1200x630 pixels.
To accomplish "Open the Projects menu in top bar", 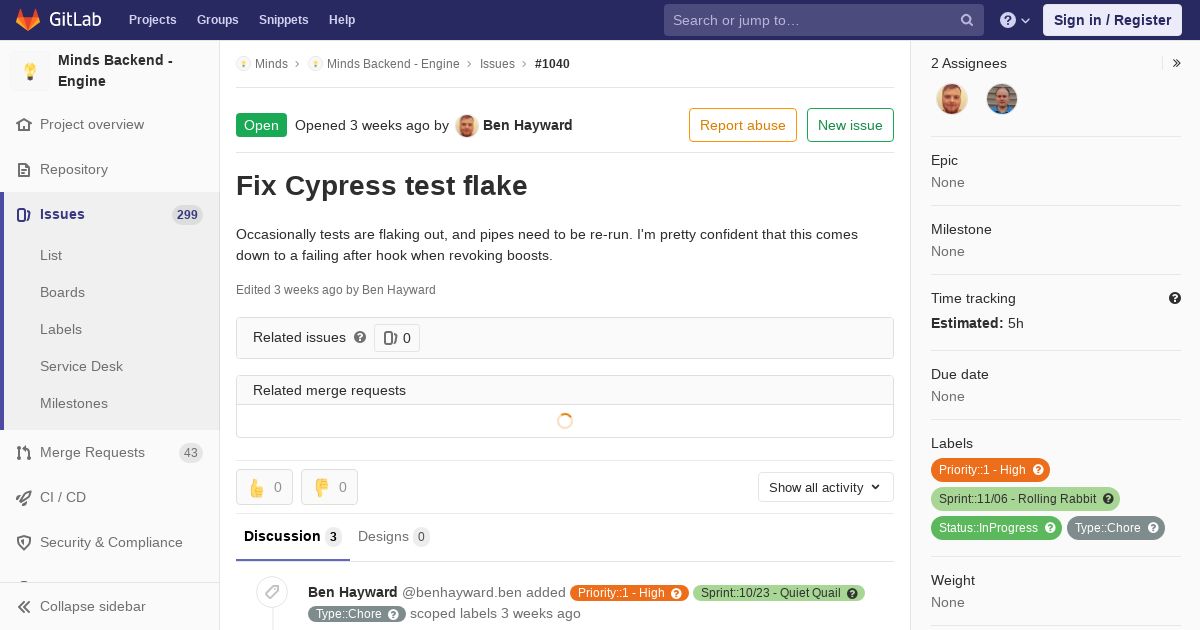I will [x=152, y=20].
